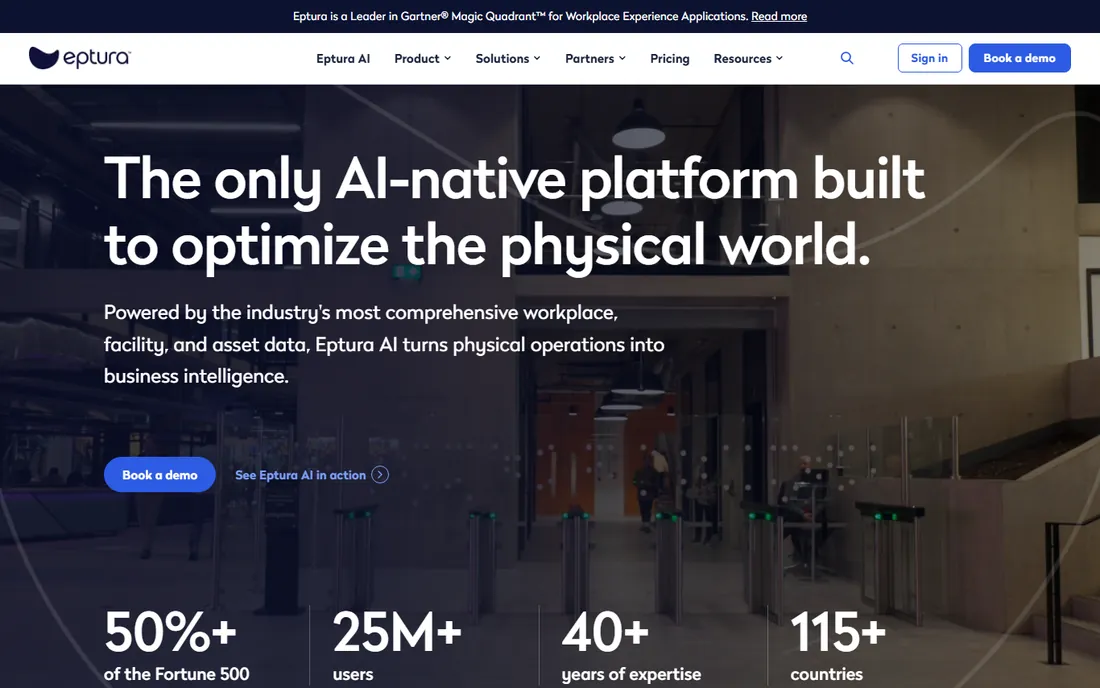
Task: Click Book a demo in header
Action: 1019,58
